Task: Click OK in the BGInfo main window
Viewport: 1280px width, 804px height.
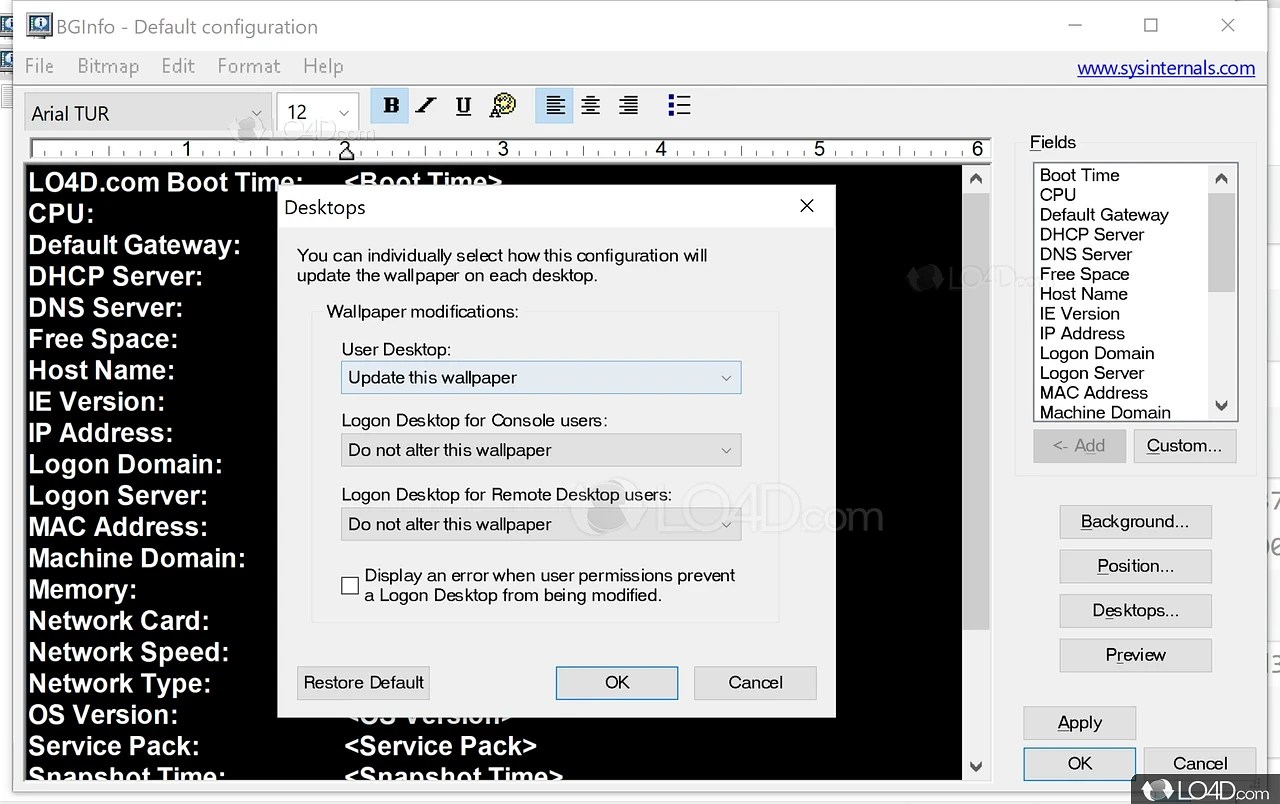Action: click(1080, 764)
